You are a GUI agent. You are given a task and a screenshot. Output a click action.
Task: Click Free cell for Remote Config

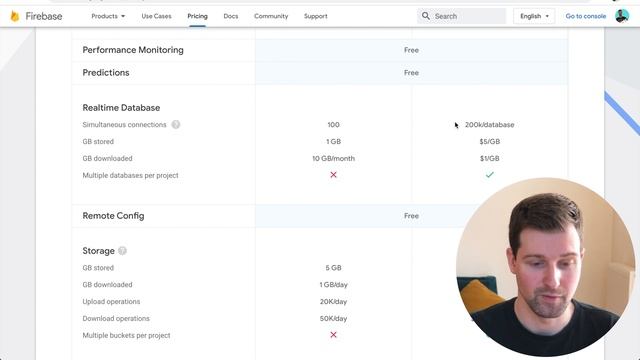pyautogui.click(x=411, y=216)
